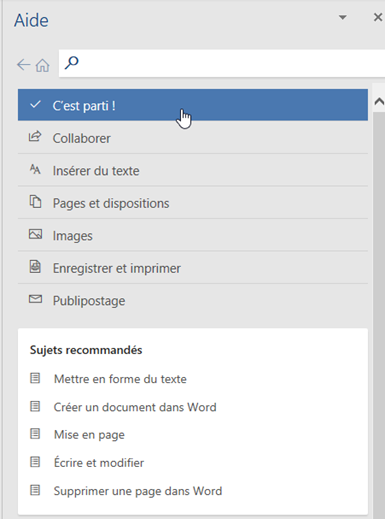
Task: Click the magnifier search icon
Action: (72, 62)
